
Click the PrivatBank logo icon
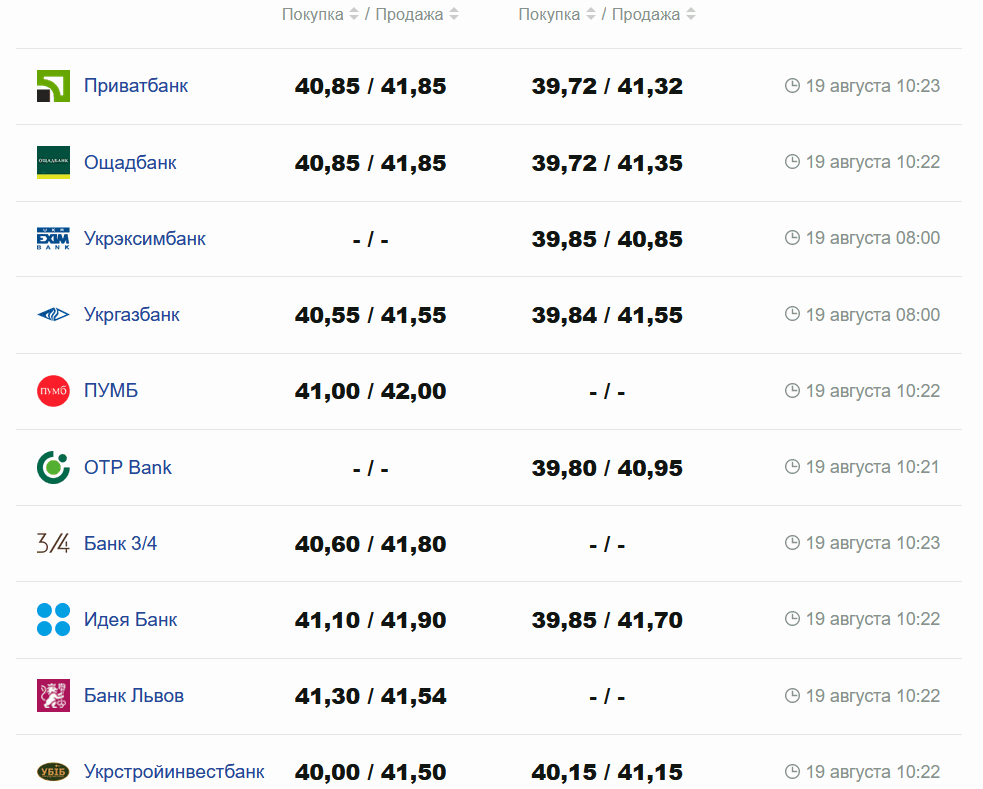53,86
